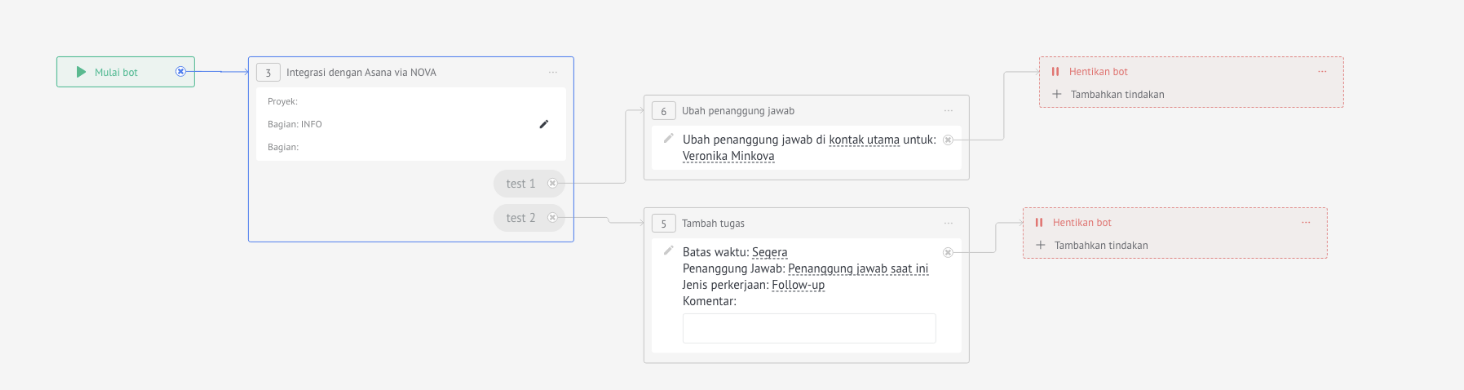Image resolution: width=1464 pixels, height=390 pixels.
Task: Click the step number 3 badge
Action: coord(268,72)
